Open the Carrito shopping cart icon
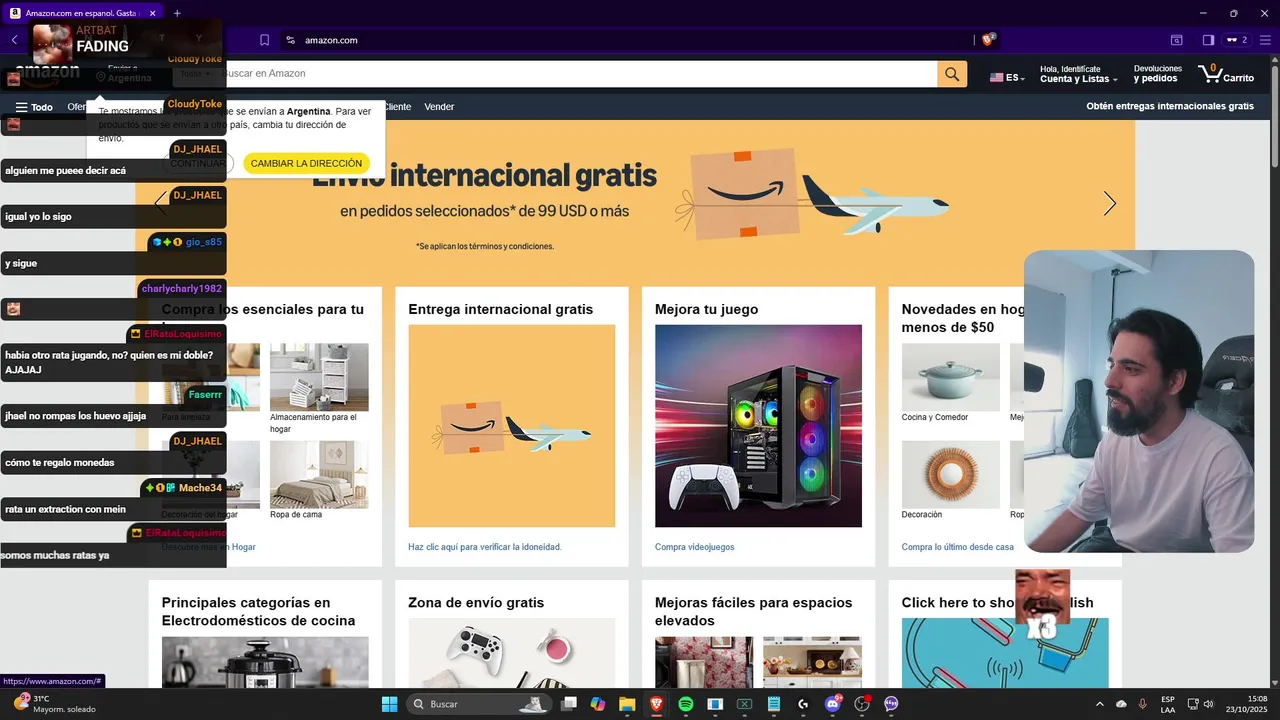This screenshot has height=720, width=1280. (x=1226, y=74)
